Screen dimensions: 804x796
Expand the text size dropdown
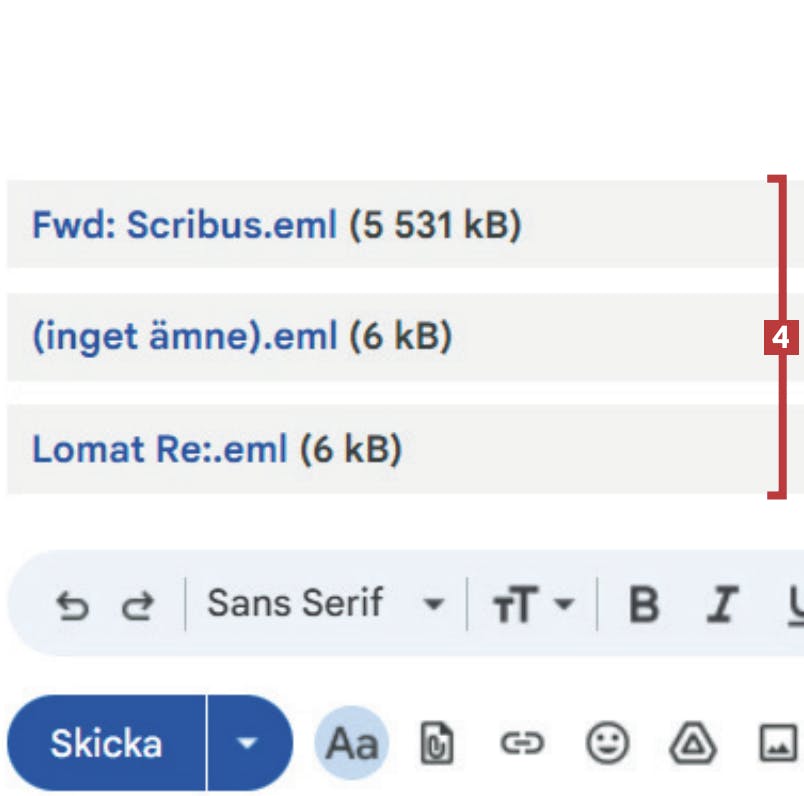[x=532, y=604]
